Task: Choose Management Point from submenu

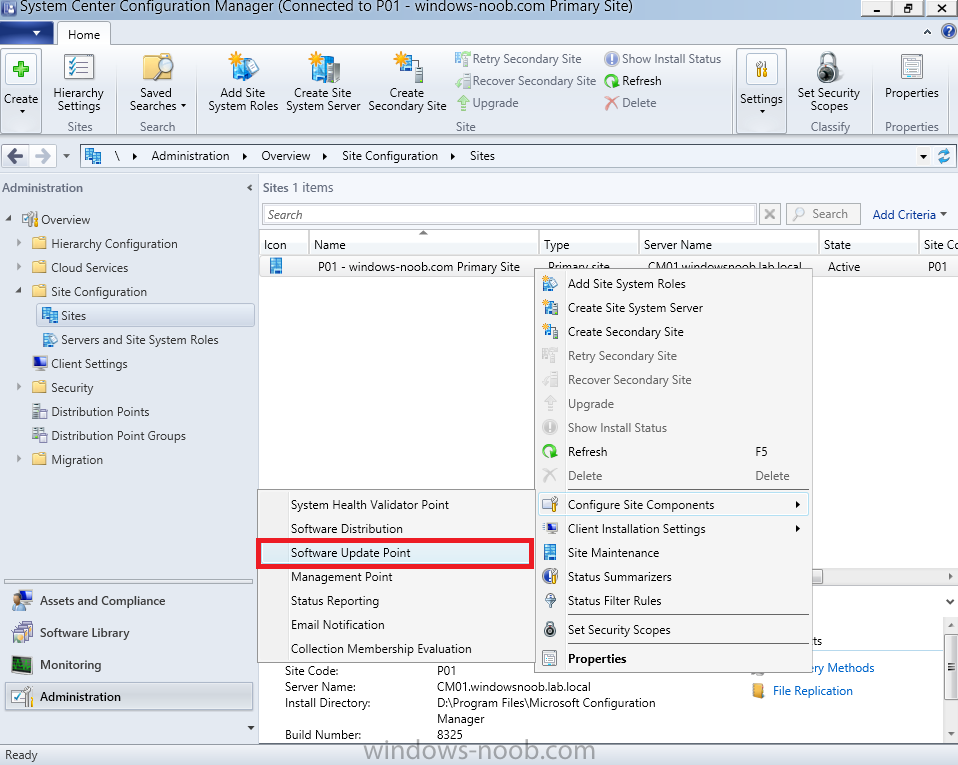Action: point(395,577)
